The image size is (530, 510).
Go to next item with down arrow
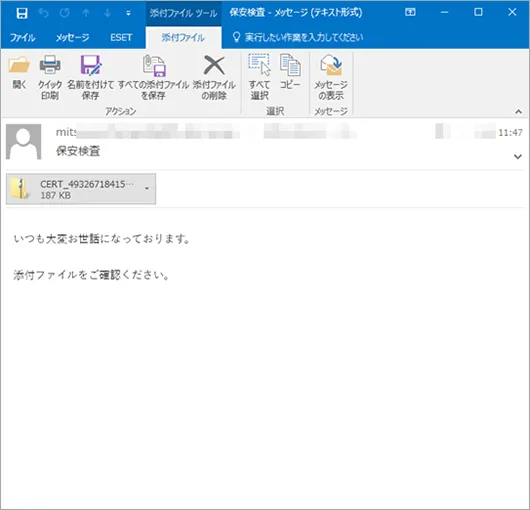click(107, 13)
